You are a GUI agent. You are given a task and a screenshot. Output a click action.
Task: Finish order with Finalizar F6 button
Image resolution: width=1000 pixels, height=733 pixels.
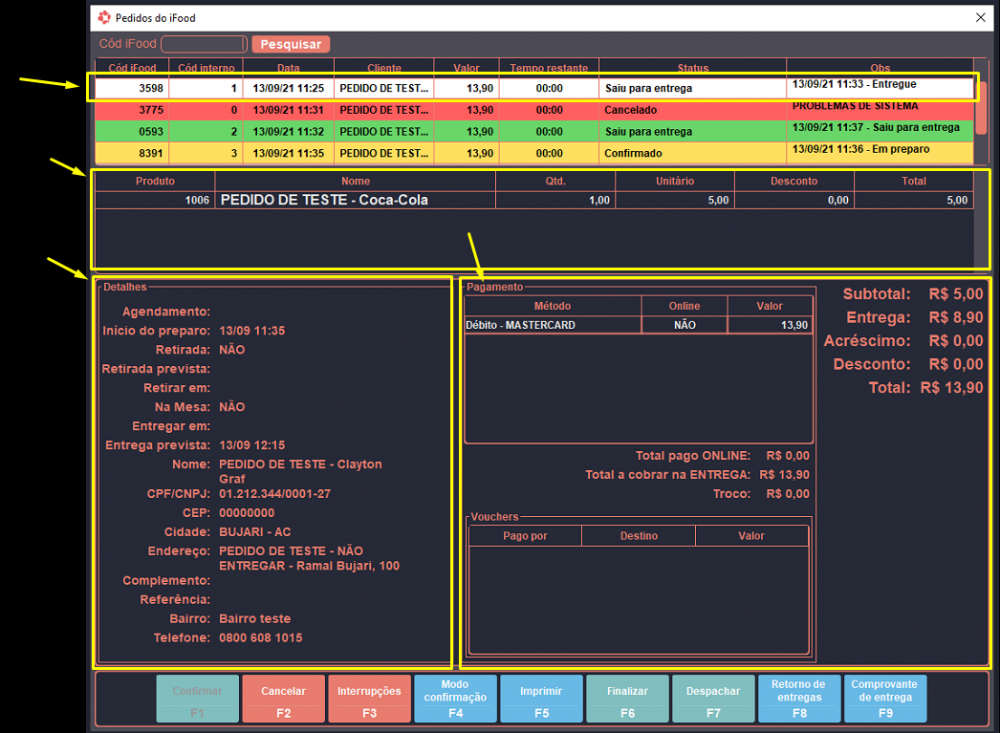[x=627, y=698]
